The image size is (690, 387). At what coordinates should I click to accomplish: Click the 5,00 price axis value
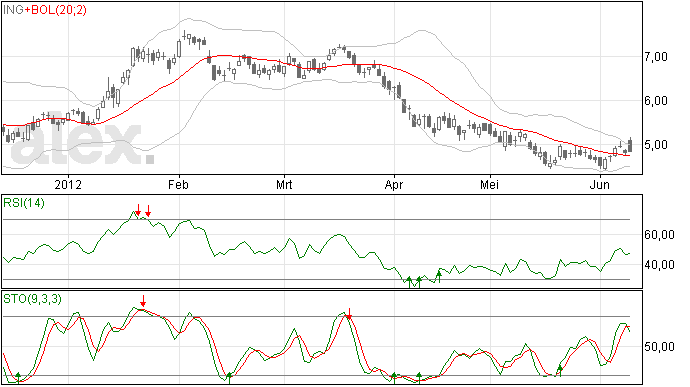point(656,145)
